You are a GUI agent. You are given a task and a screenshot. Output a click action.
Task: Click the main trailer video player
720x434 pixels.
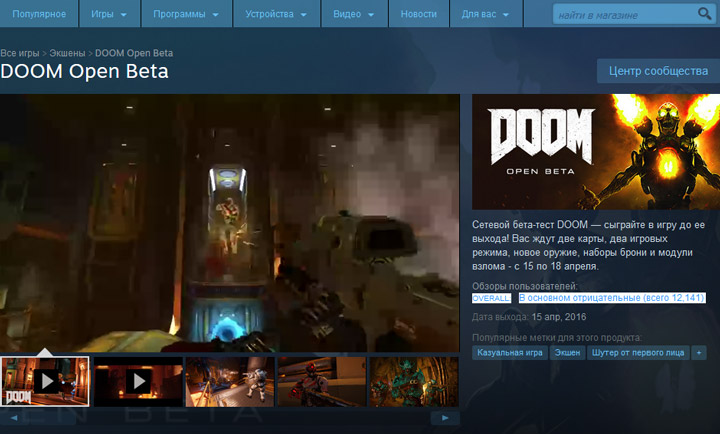pos(230,223)
